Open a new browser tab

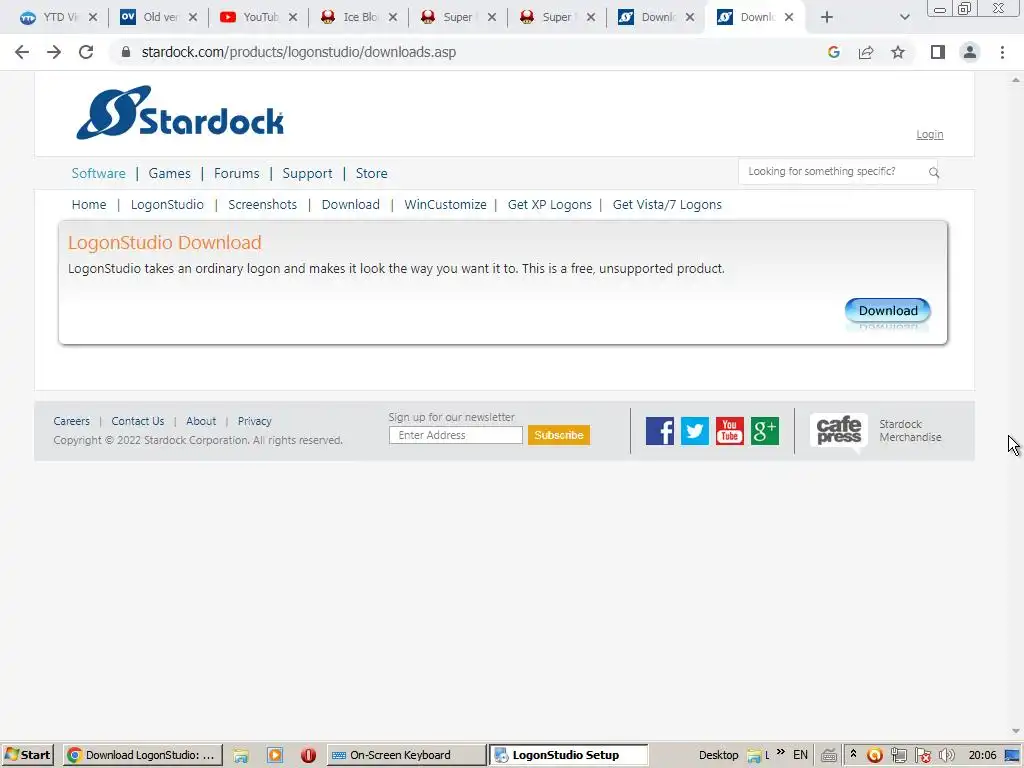827,17
